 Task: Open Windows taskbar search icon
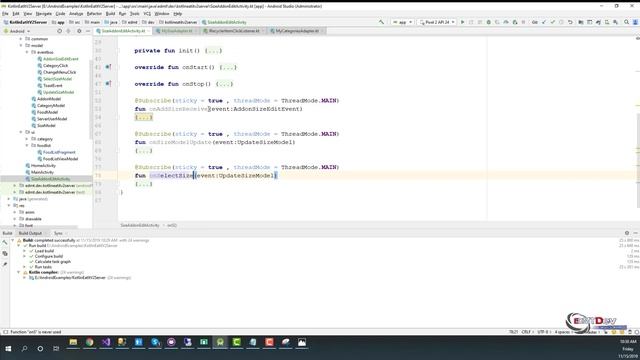click(x=24, y=349)
